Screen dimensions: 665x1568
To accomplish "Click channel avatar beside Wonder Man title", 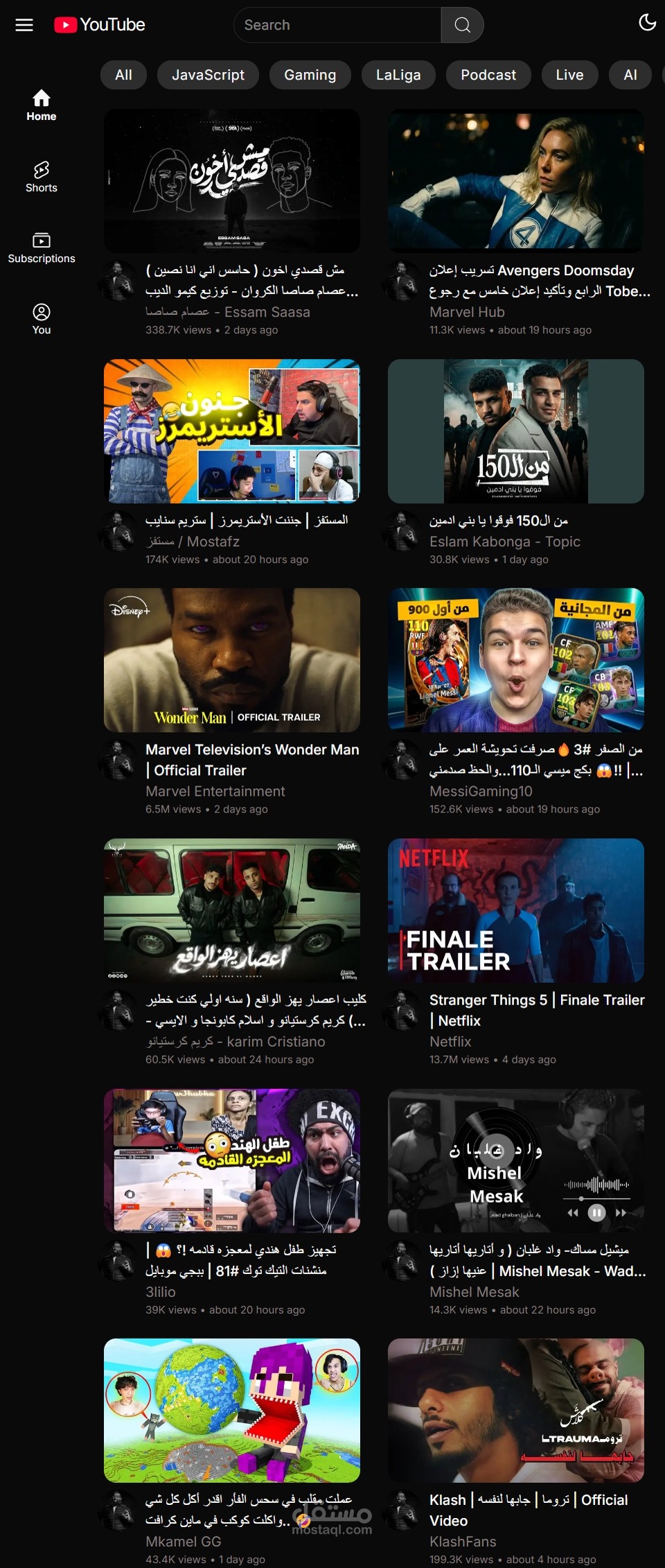I will coord(118,760).
